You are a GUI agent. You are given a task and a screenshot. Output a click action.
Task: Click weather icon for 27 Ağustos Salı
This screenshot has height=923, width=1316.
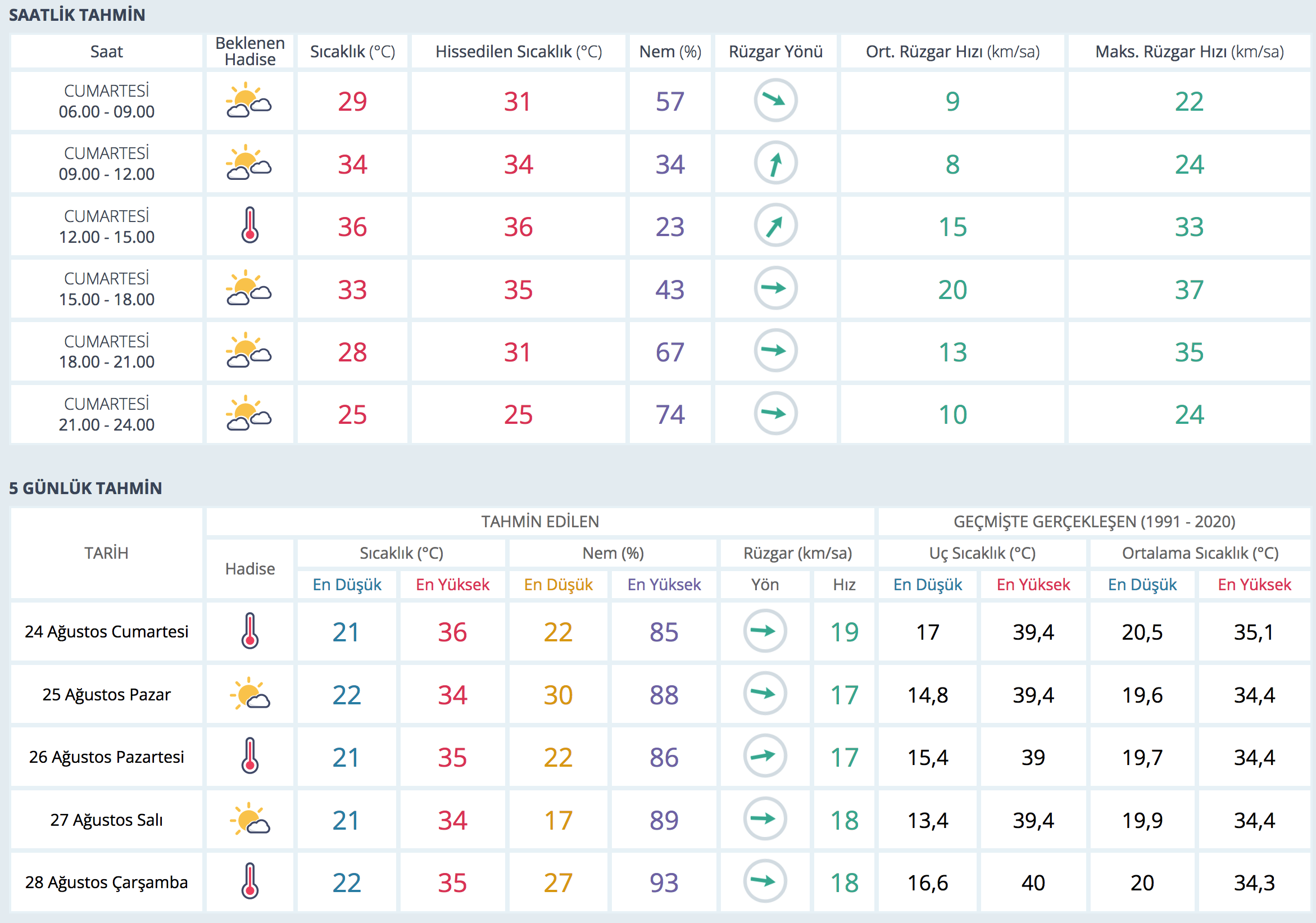coord(249,818)
